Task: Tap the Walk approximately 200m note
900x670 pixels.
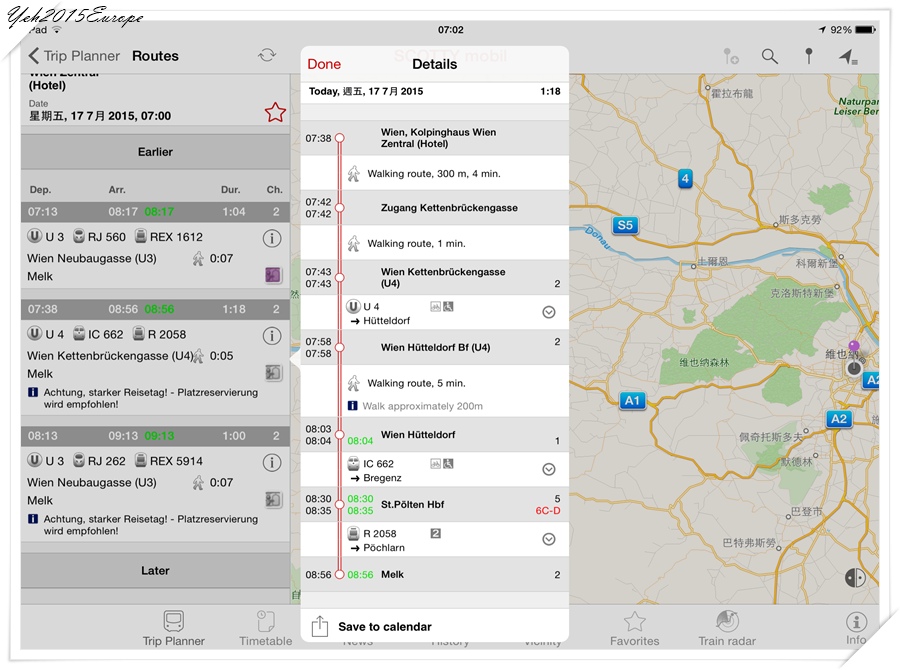Action: pyautogui.click(x=422, y=406)
